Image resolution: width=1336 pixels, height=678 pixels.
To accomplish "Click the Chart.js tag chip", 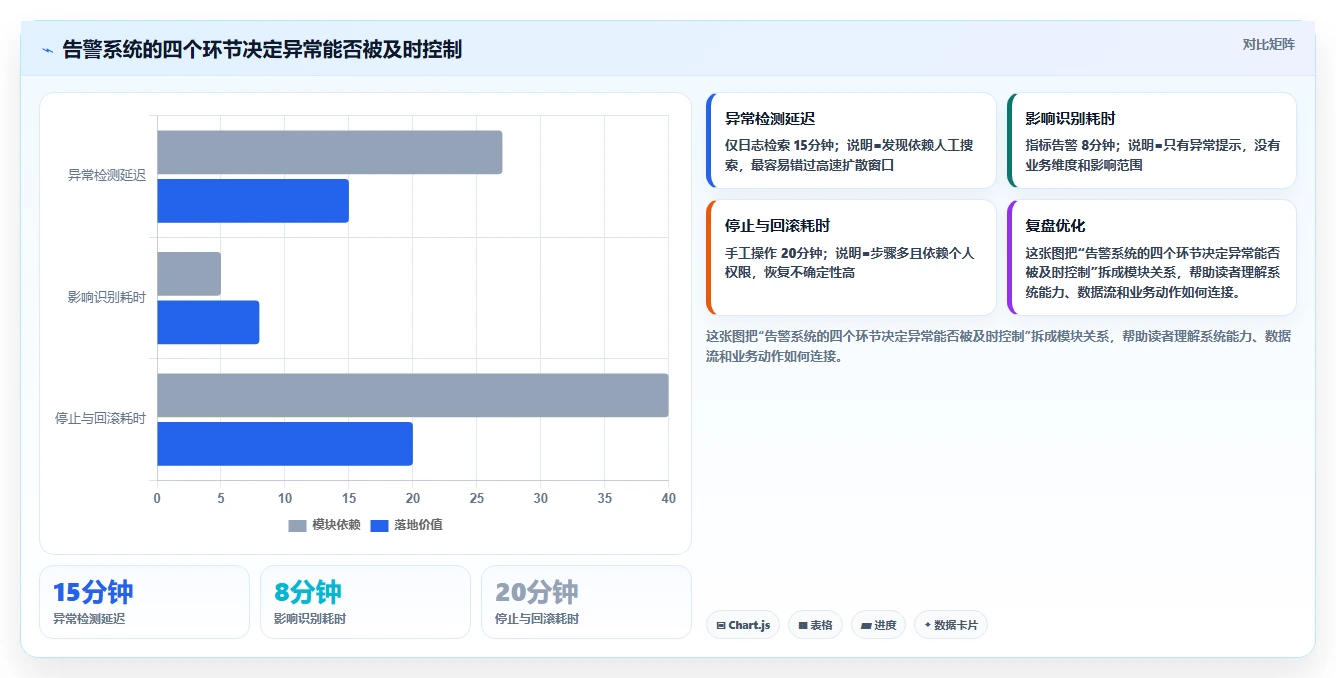I will click(x=743, y=625).
